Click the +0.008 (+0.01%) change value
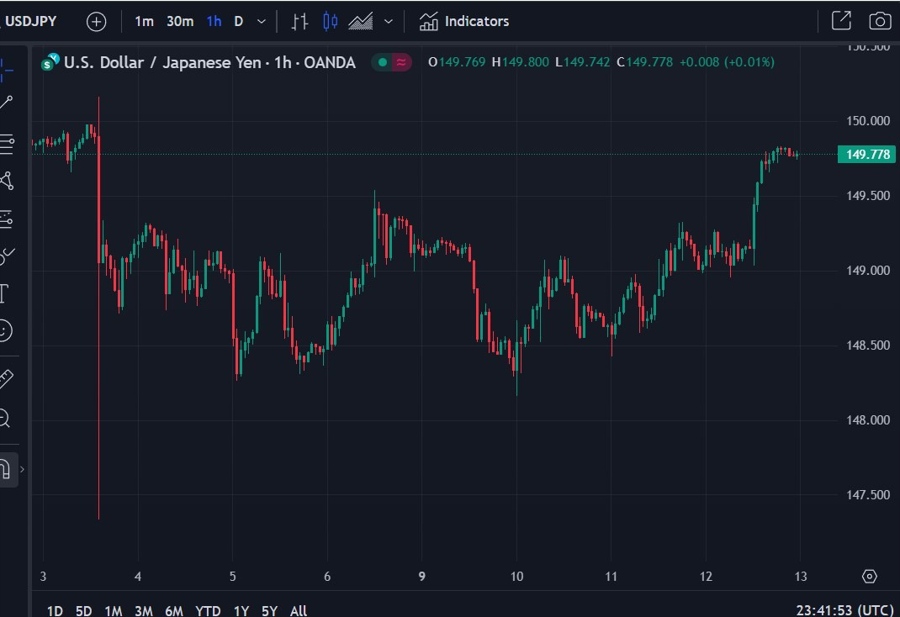This screenshot has width=900, height=617. coord(727,62)
